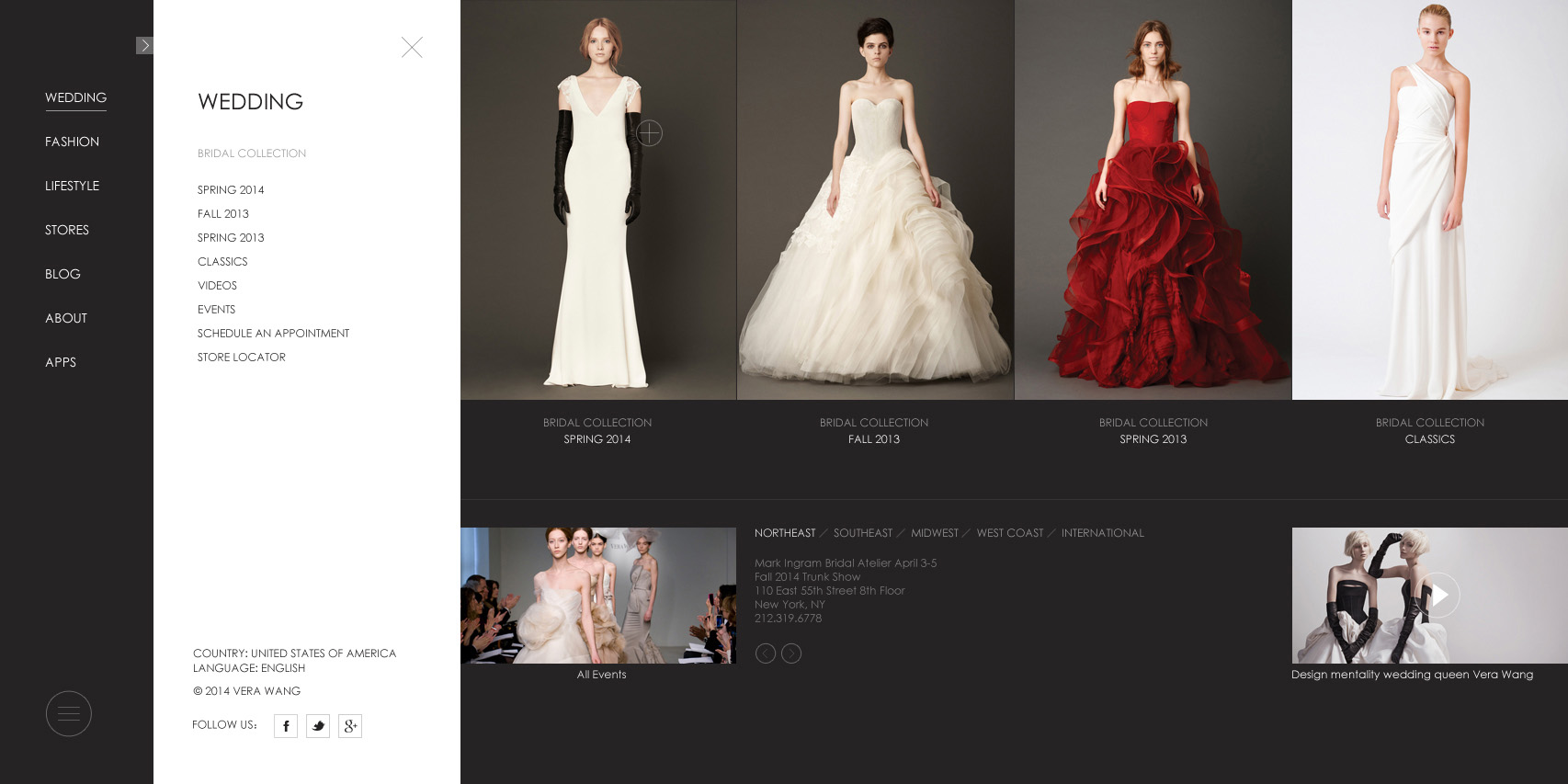1568x784 pixels.
Task: Click the 212.319.6778 phone number
Action: (789, 619)
